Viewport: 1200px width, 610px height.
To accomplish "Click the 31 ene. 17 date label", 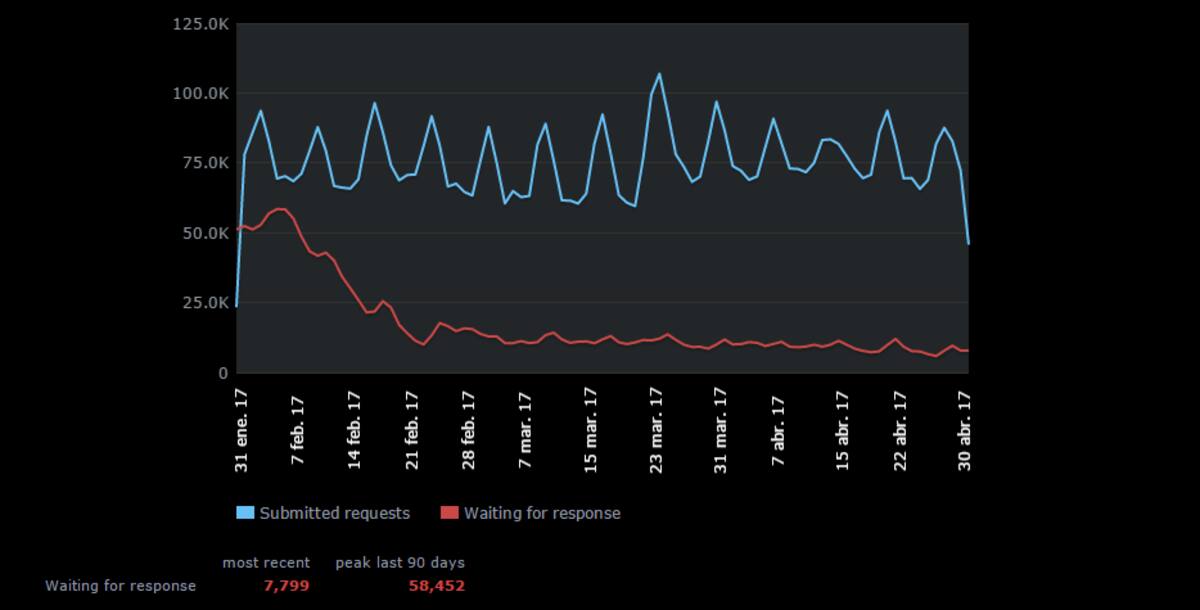I will tap(241, 431).
